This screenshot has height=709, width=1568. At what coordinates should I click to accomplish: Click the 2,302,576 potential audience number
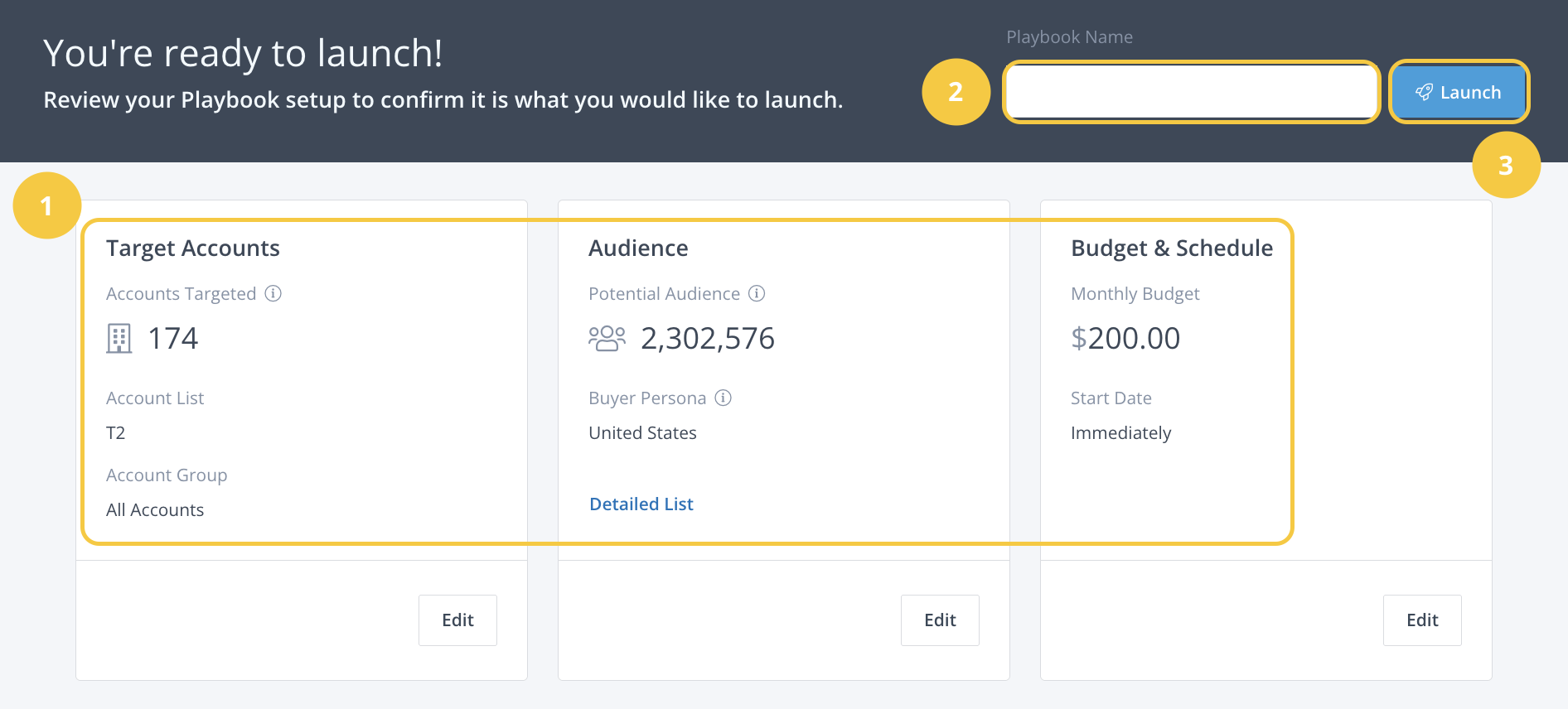tap(708, 338)
